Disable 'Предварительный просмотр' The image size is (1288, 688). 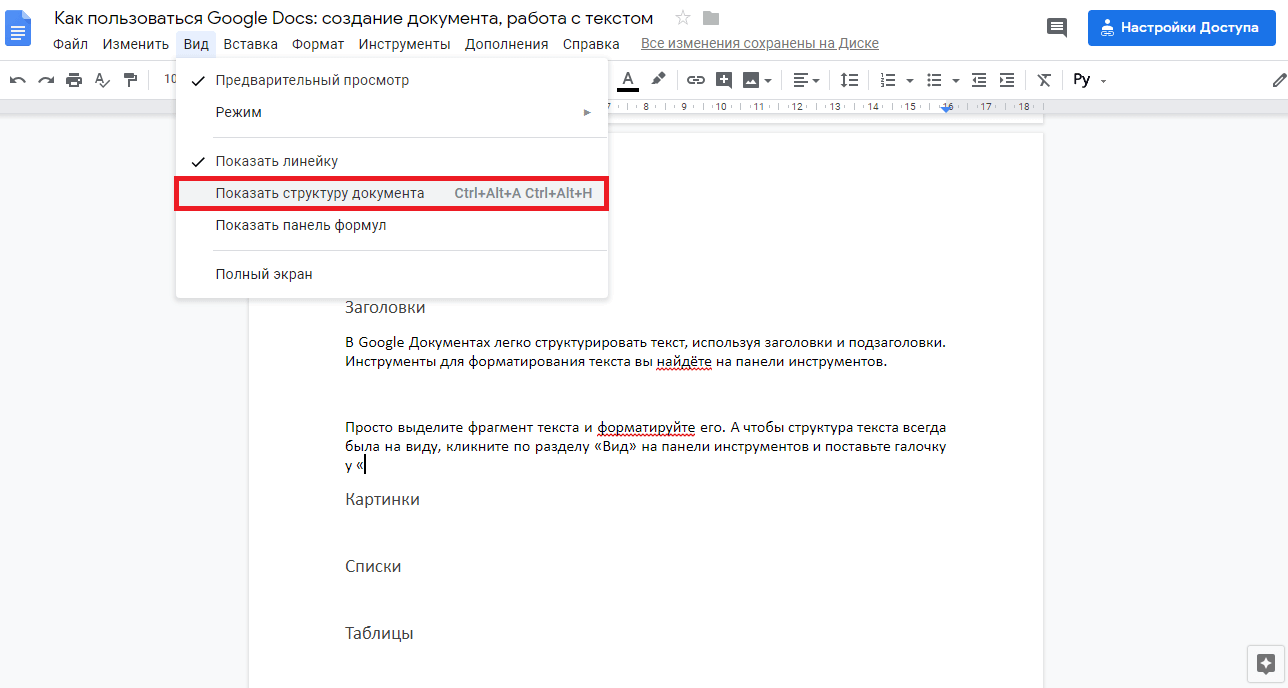[313, 80]
